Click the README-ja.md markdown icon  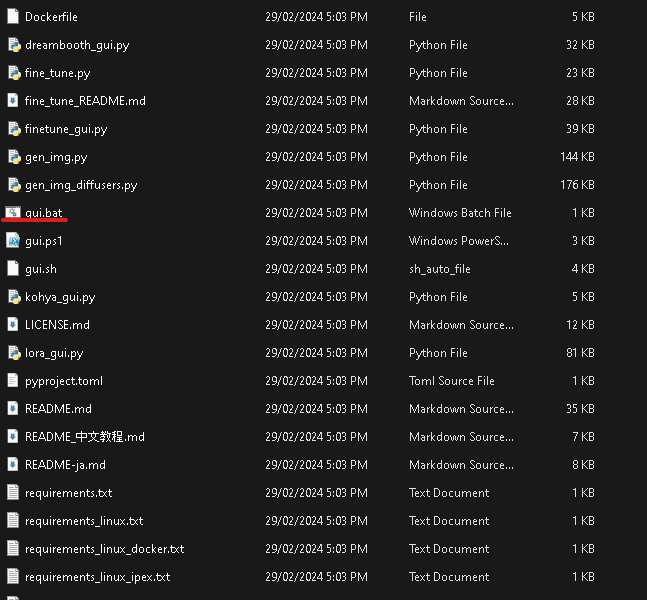click(x=13, y=465)
